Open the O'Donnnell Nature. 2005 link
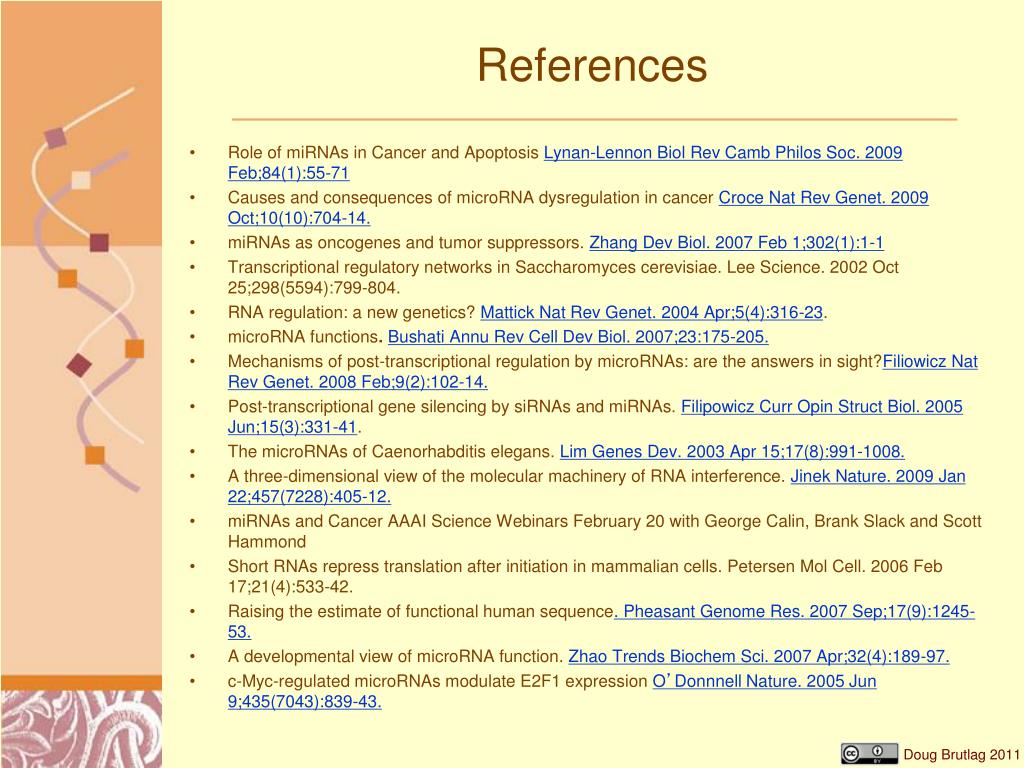 (764, 682)
